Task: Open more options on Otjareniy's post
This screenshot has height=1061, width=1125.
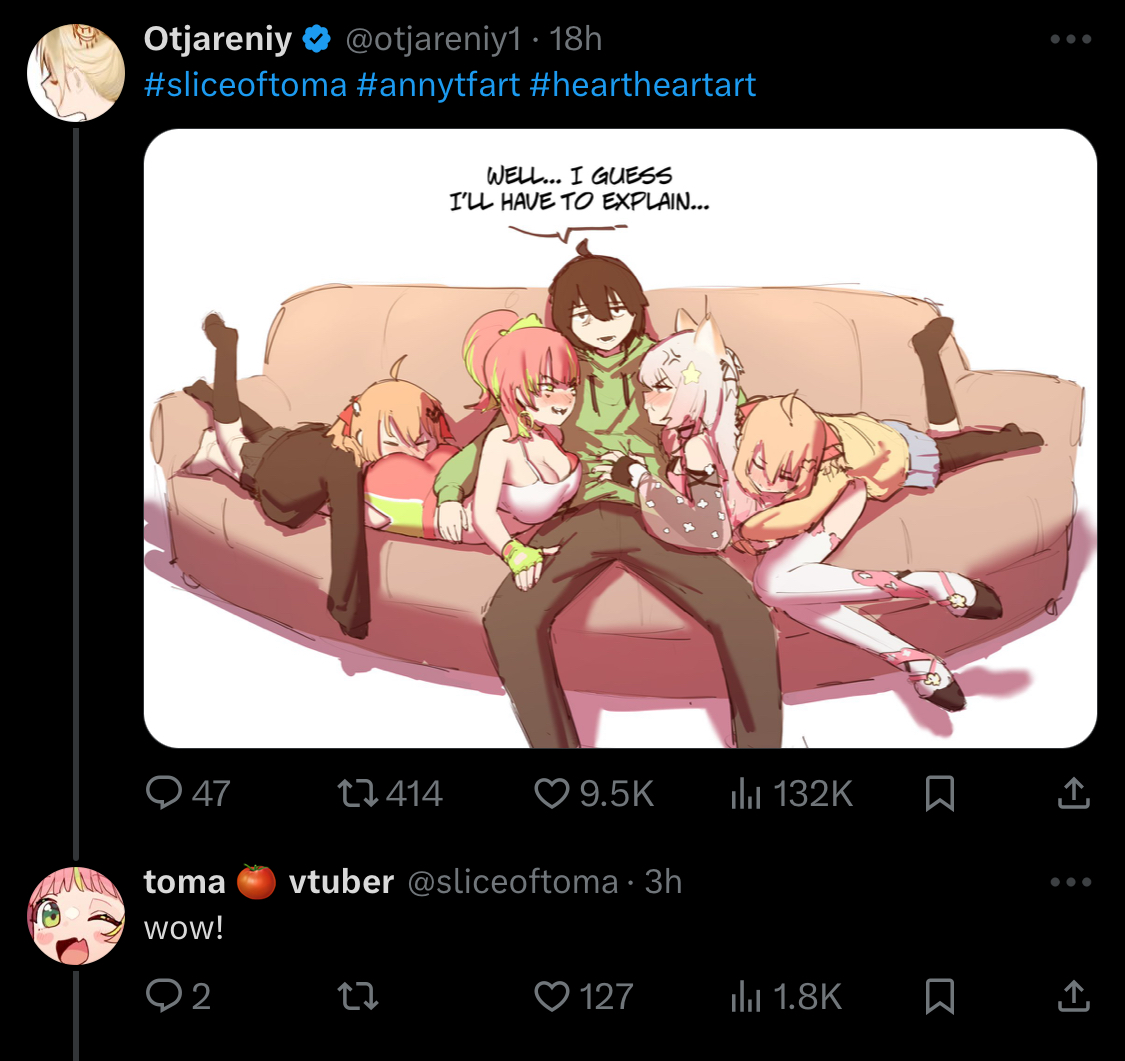Action: tap(1070, 39)
